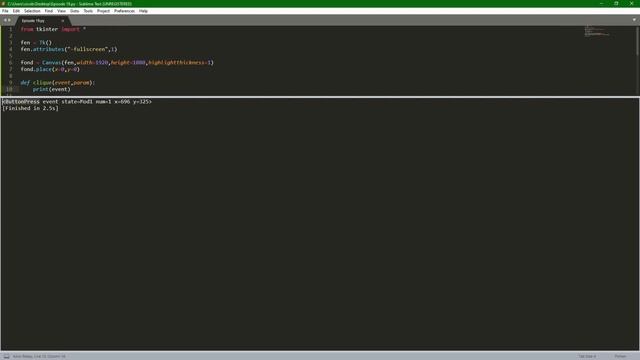Restore down the Sublime Text window

tap(616, 3)
